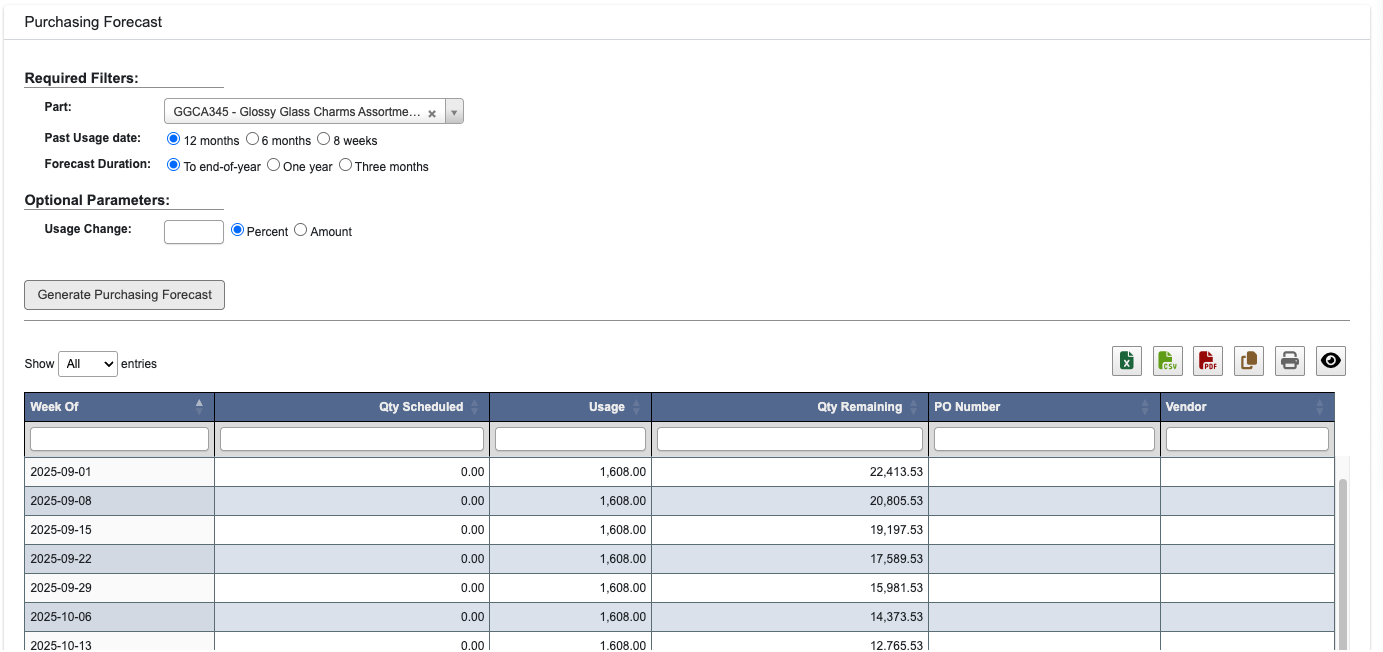The width and height of the screenshot is (1383, 652).
Task: Select the 6 months past usage option
Action: 251,138
